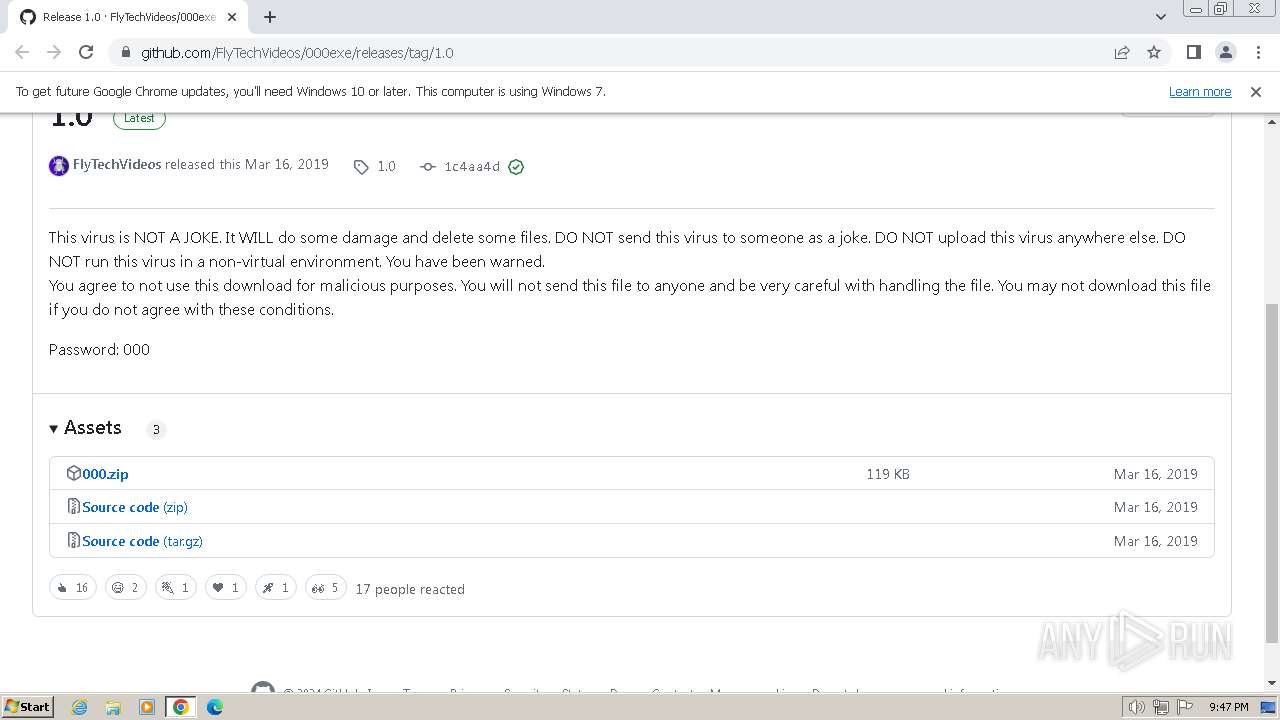The image size is (1280, 720).
Task: Open the Chrome side panel icon
Action: (x=1193, y=52)
